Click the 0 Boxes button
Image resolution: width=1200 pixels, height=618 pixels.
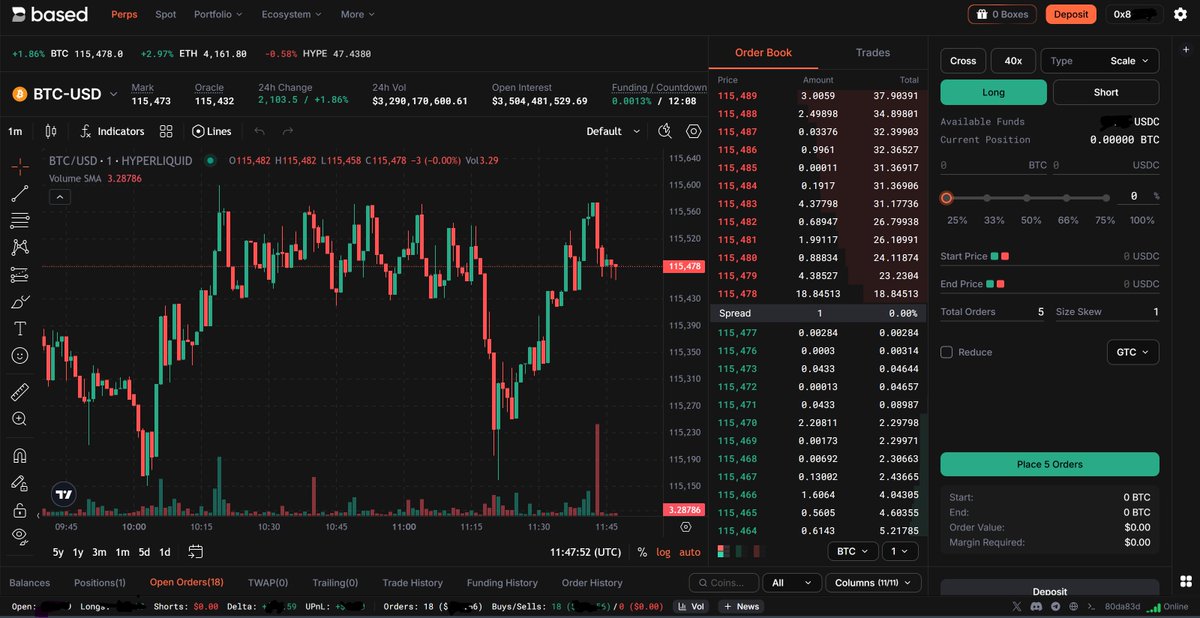(x=1003, y=14)
